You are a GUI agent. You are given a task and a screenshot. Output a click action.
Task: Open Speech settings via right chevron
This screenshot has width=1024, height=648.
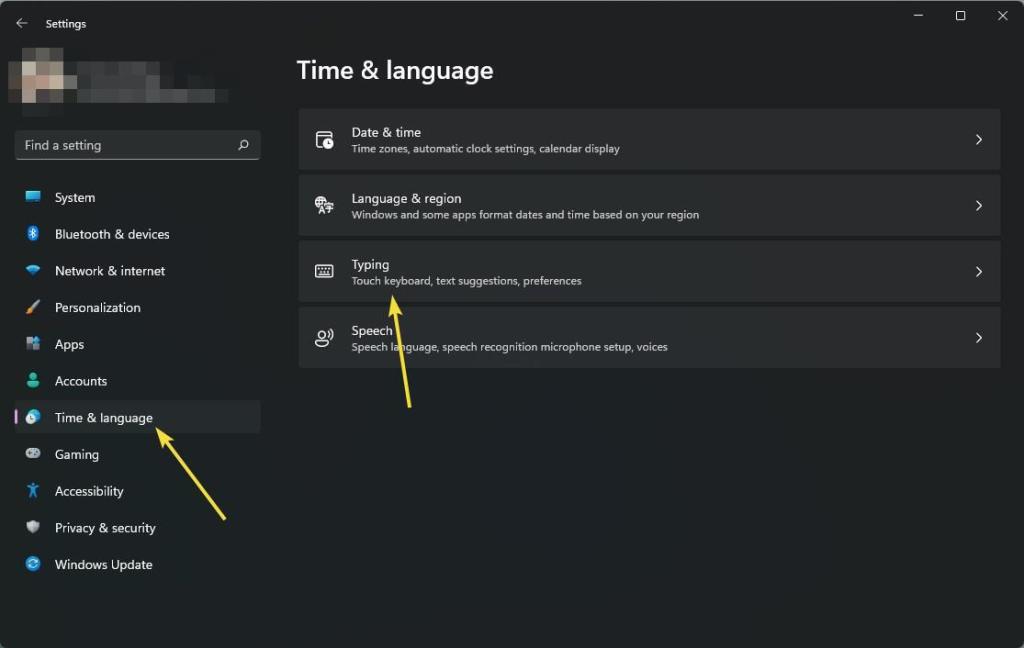tap(978, 338)
